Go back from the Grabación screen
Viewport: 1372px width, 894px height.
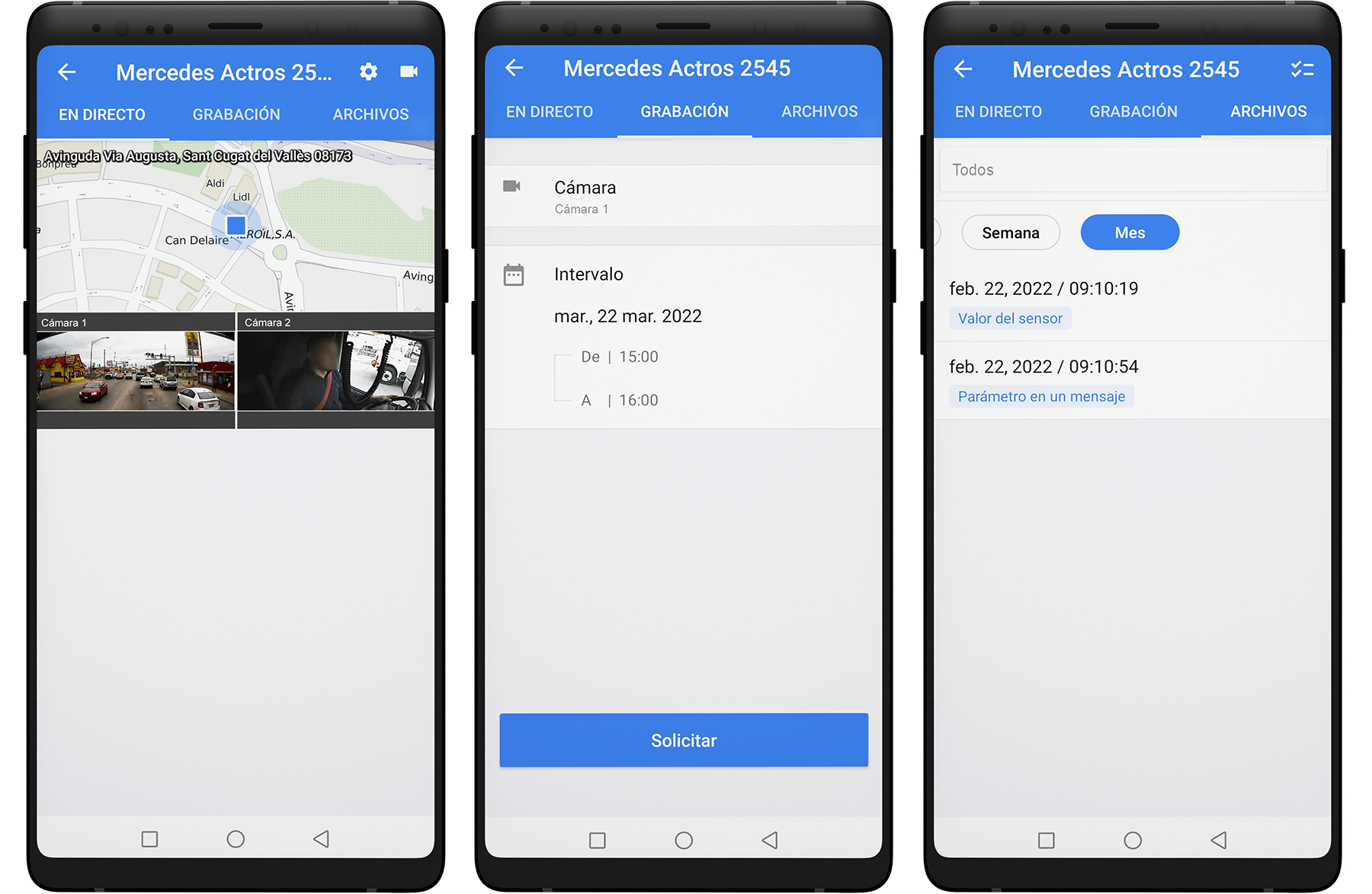514,69
